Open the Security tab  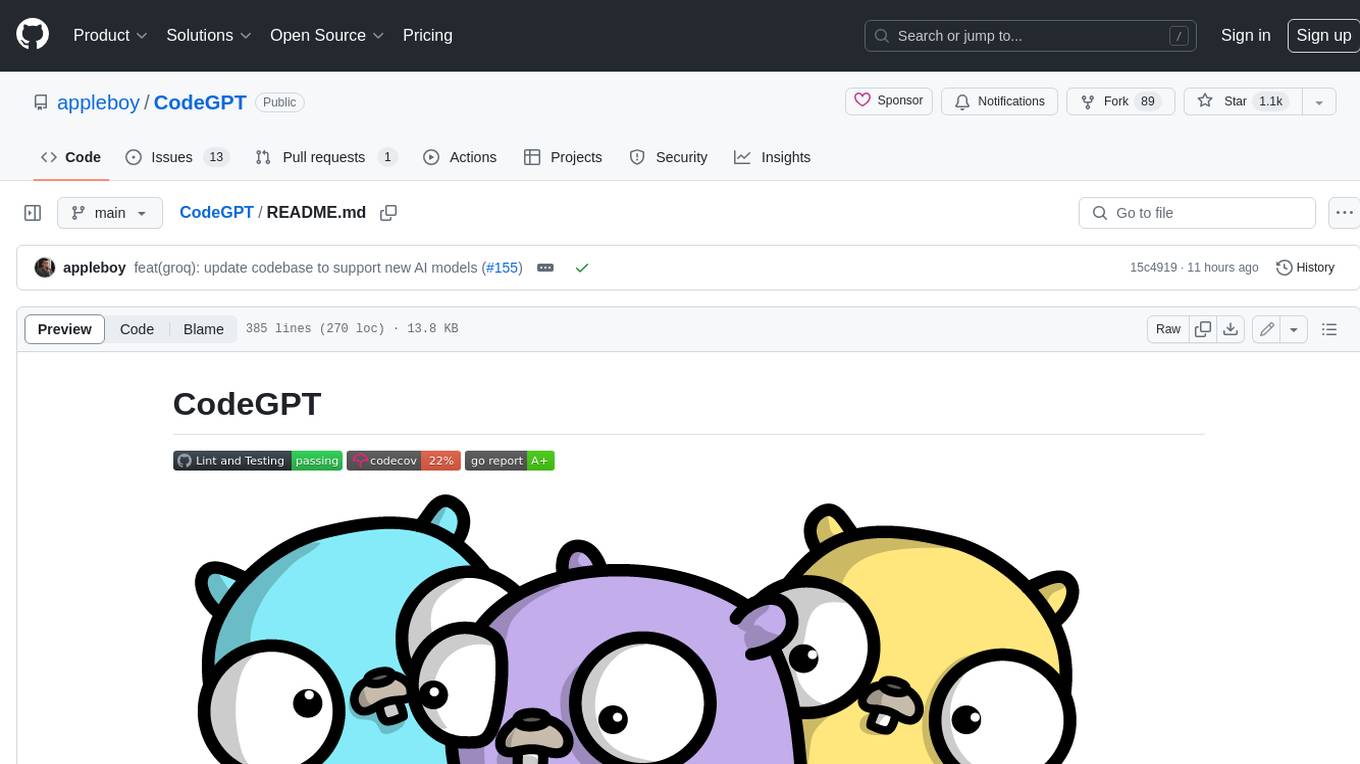tap(668, 157)
